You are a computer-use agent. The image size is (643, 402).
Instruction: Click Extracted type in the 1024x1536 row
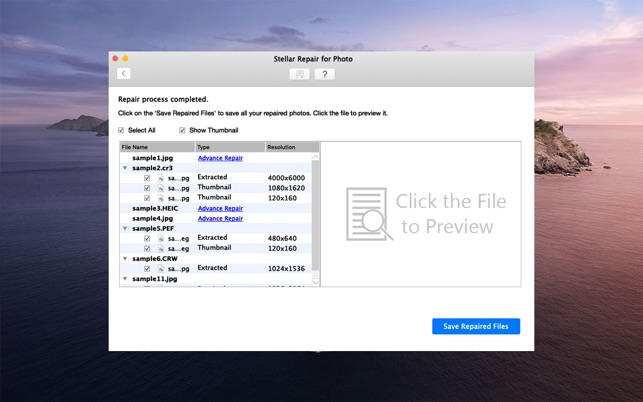(212, 268)
